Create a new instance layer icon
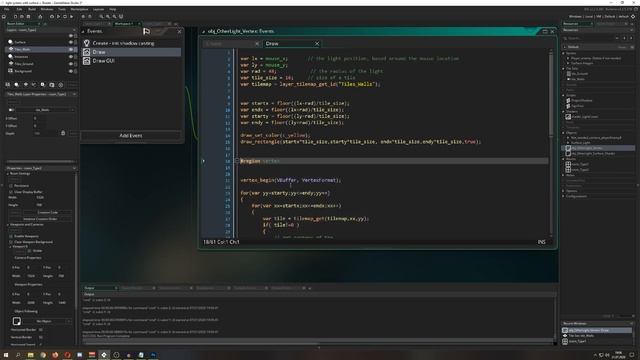 click(x=16, y=84)
